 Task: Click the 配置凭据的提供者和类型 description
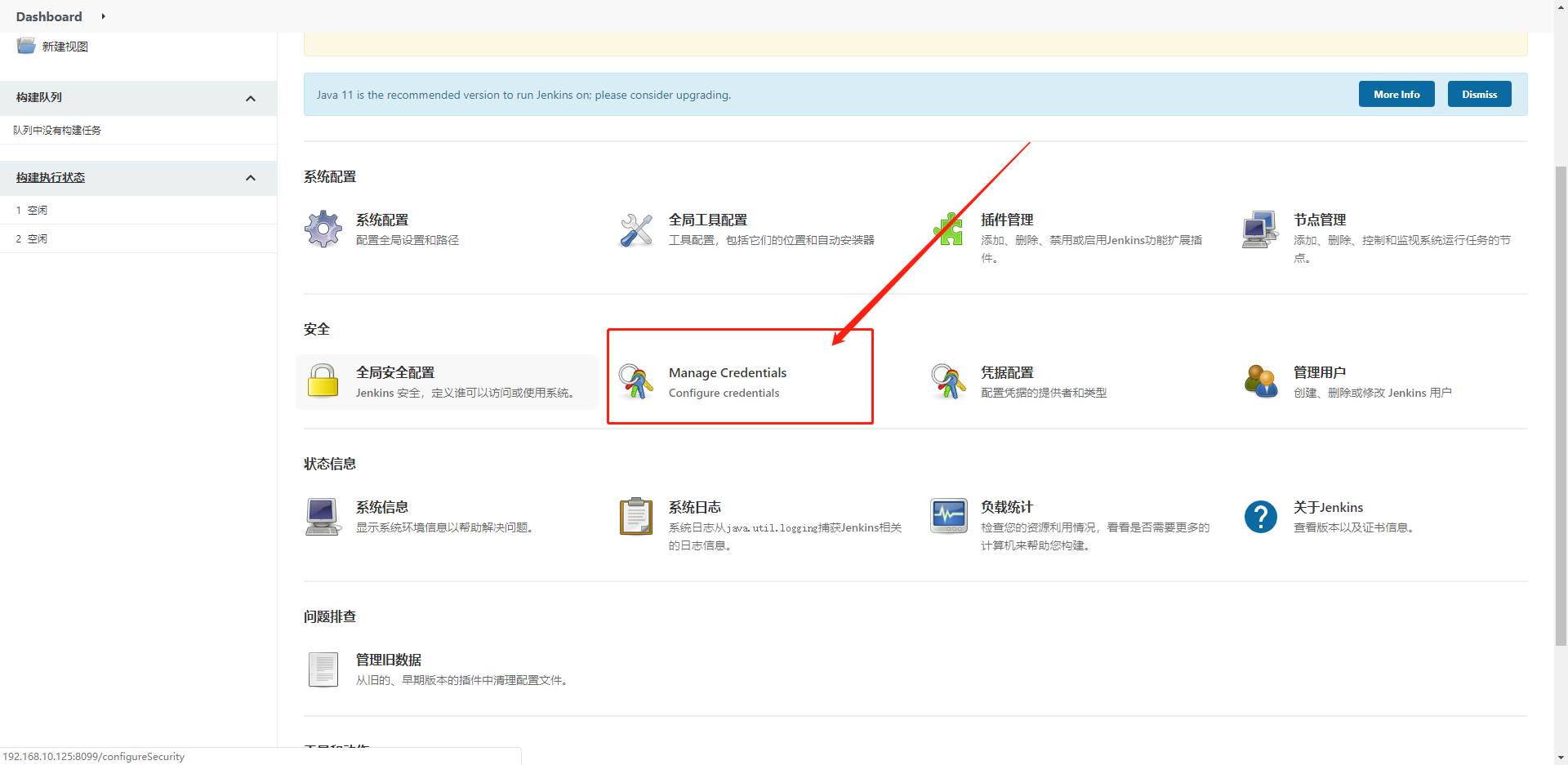click(1044, 393)
